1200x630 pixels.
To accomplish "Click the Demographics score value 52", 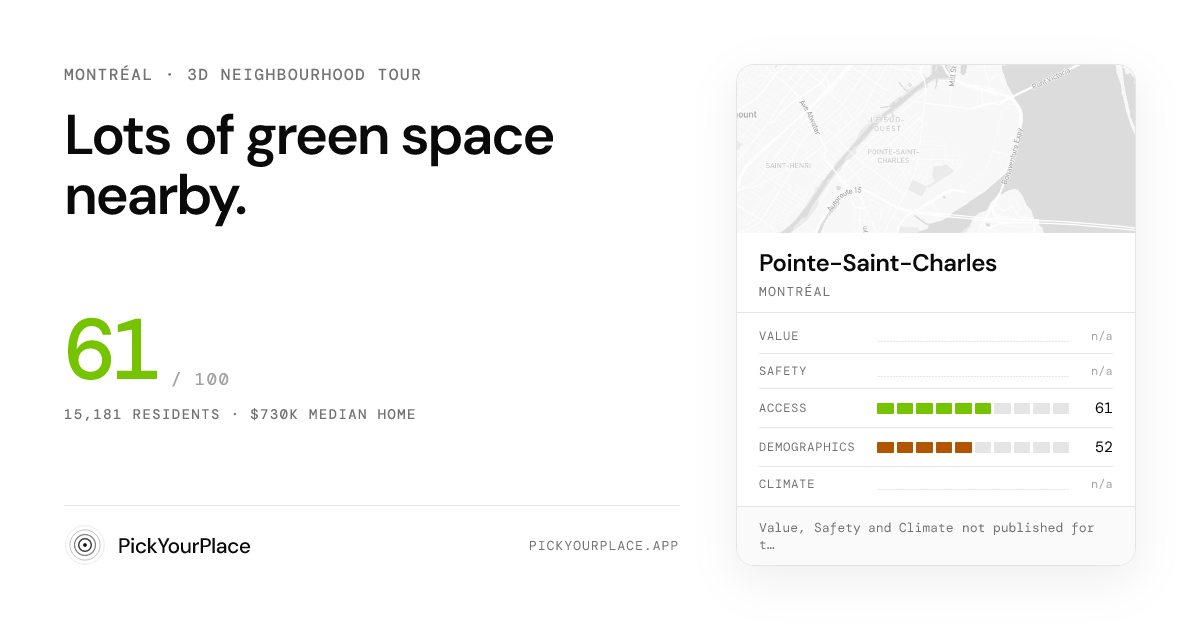I will [1103, 447].
